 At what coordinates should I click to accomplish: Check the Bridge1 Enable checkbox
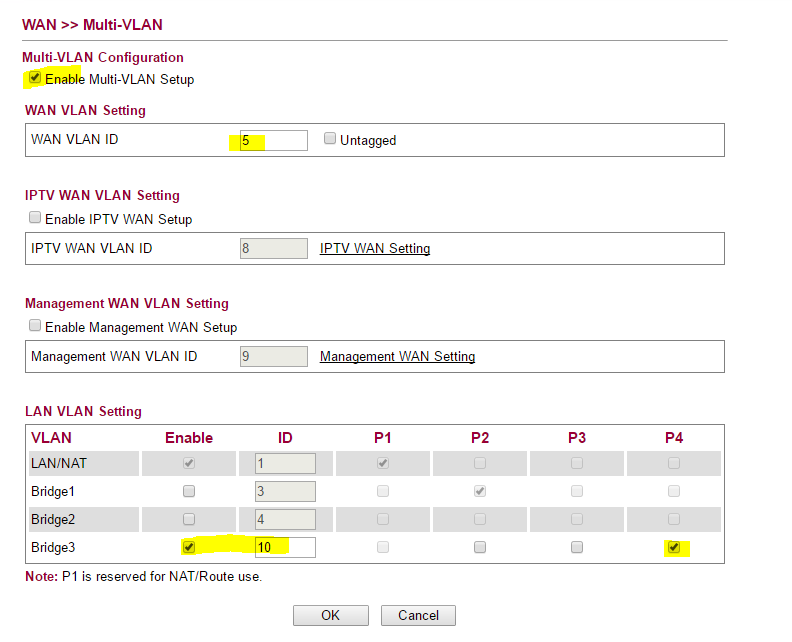(x=189, y=491)
